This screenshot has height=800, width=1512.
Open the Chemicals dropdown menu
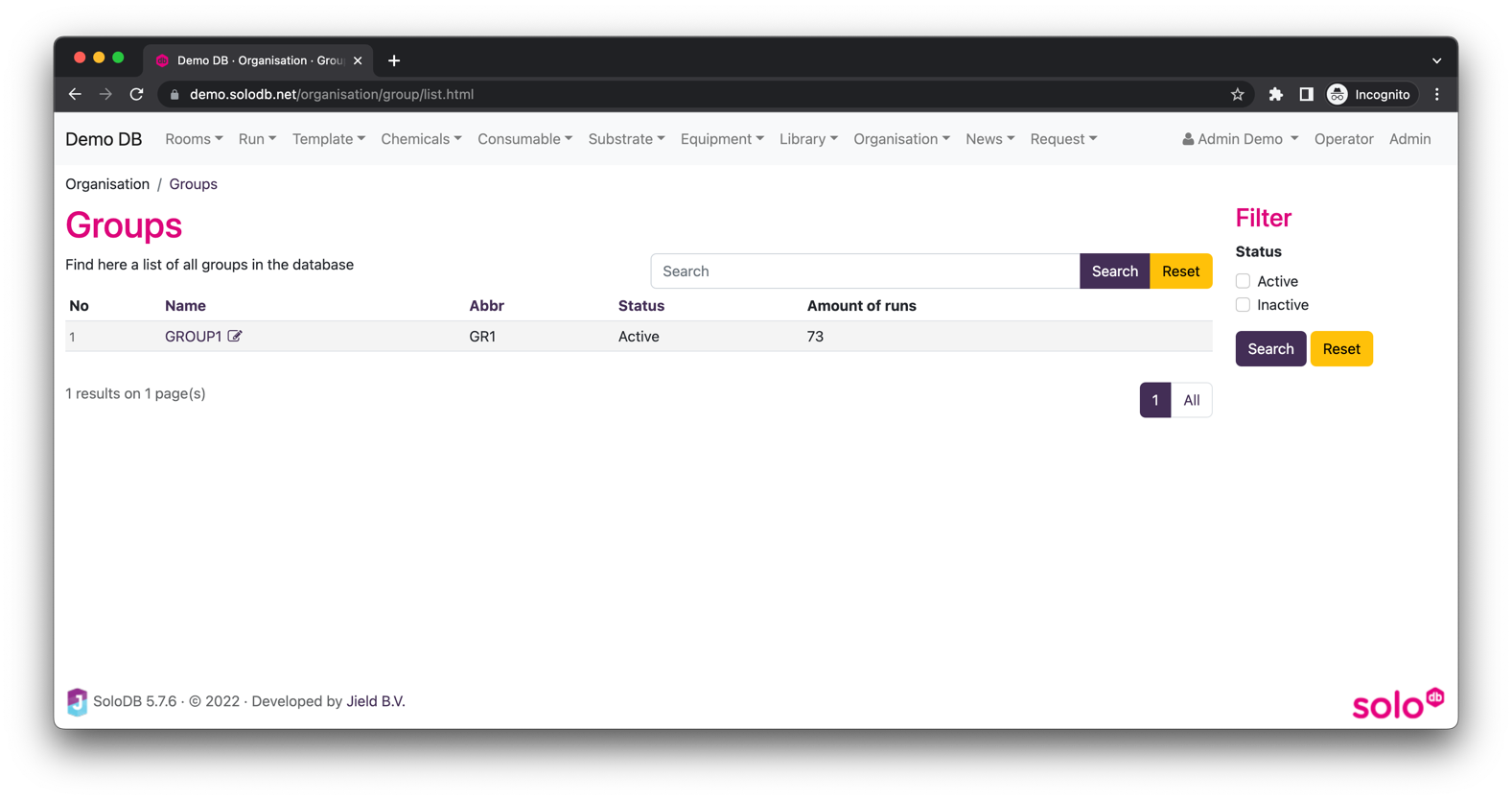tap(421, 139)
